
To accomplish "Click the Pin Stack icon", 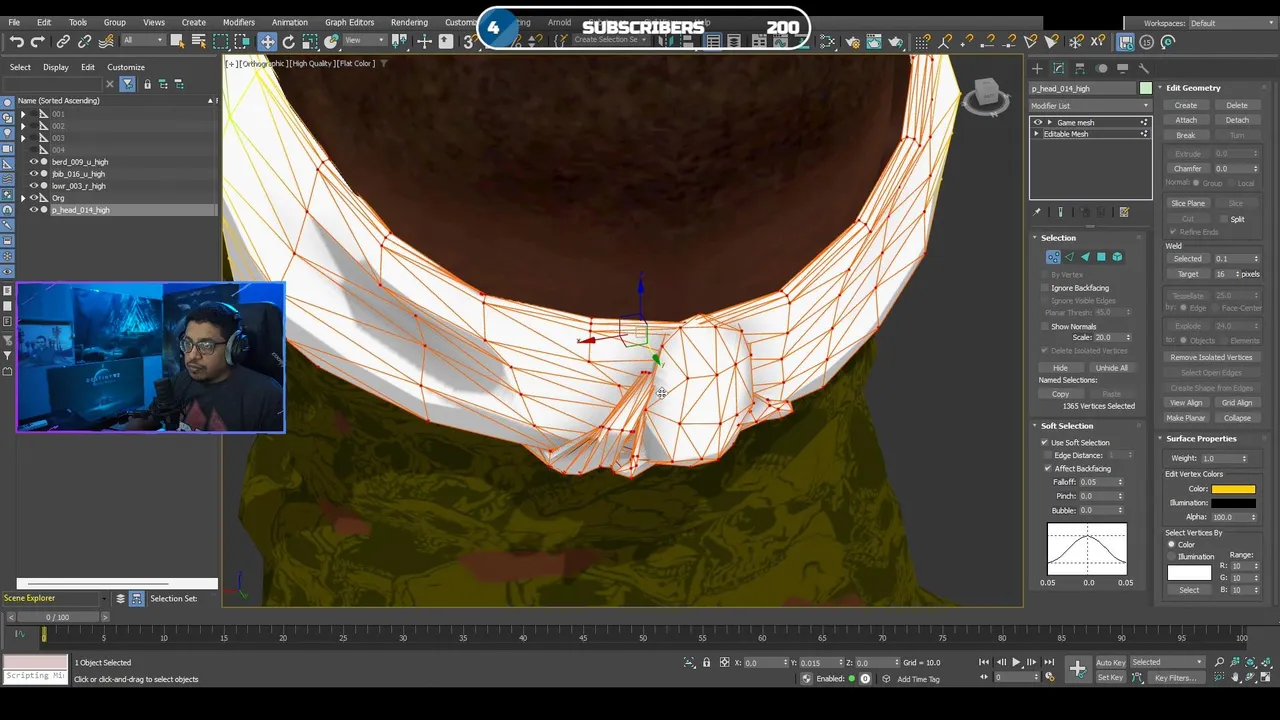I will (1037, 212).
